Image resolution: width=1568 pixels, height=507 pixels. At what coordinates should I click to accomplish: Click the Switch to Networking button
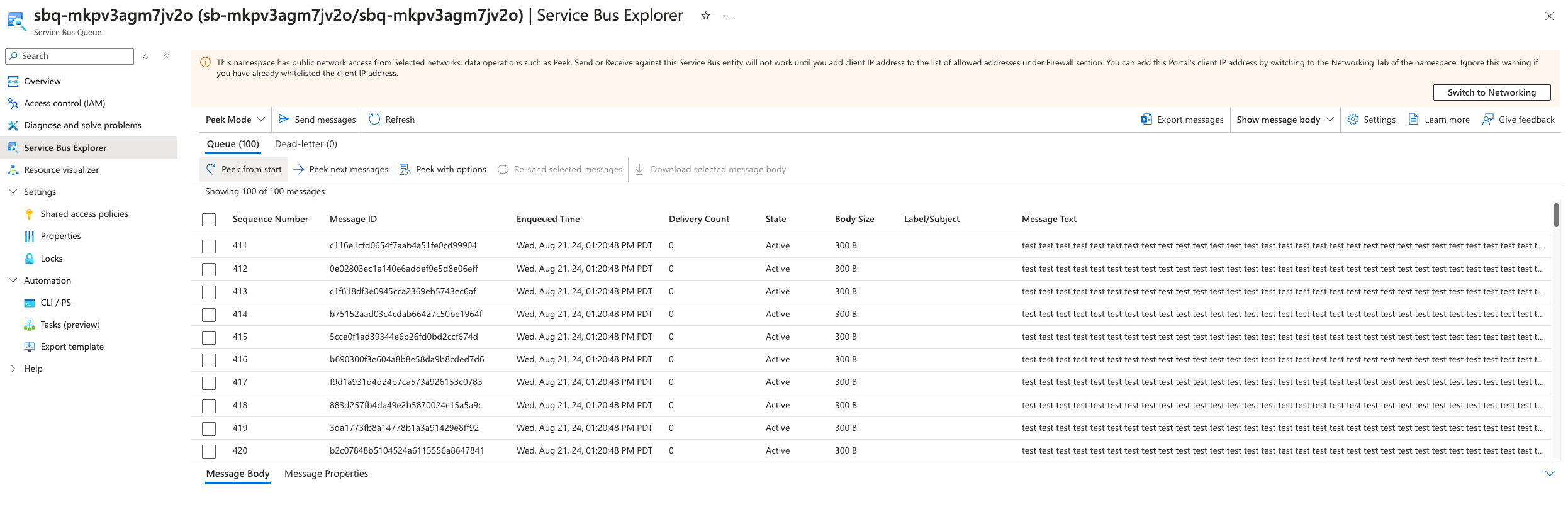coord(1491,92)
